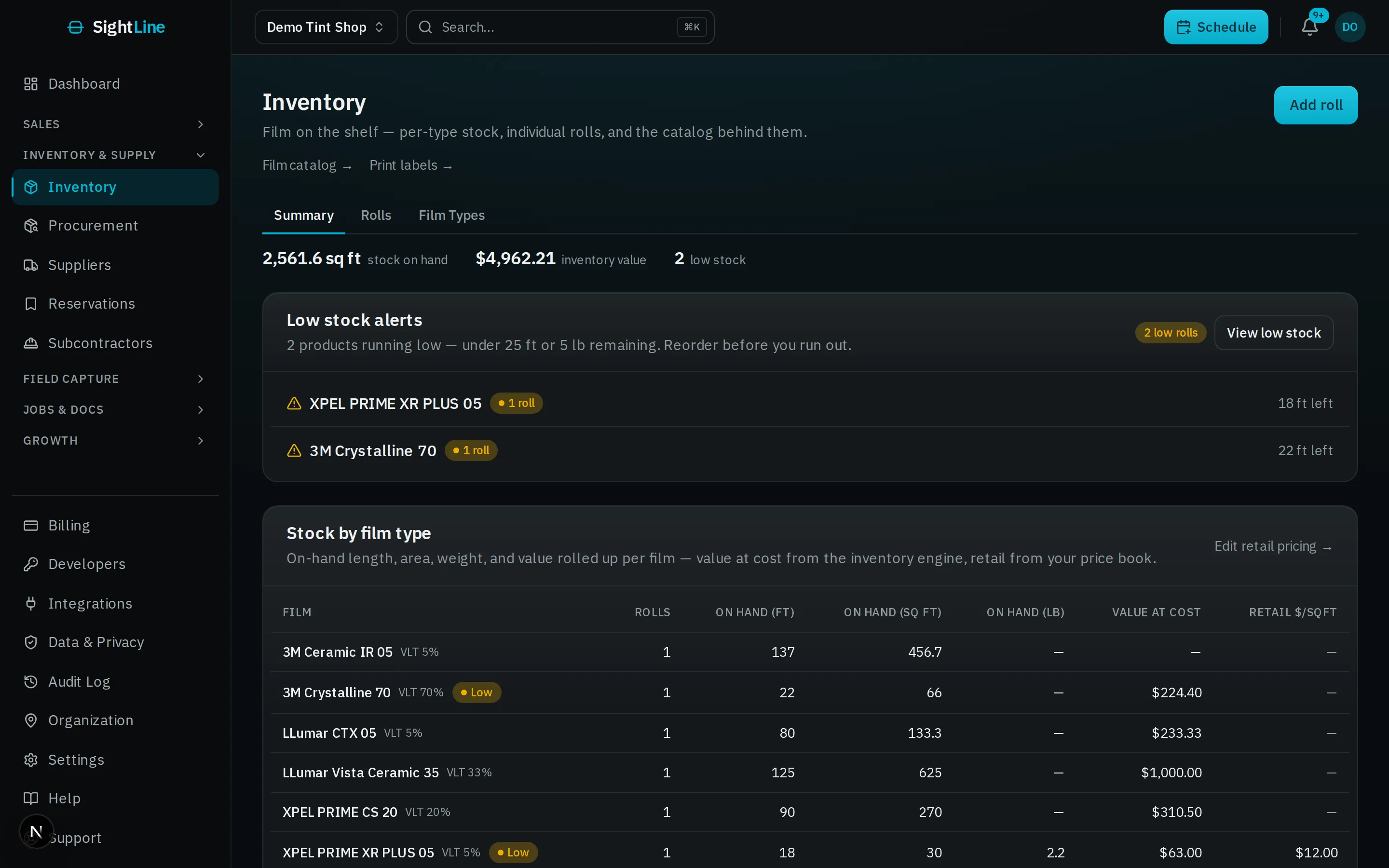The width and height of the screenshot is (1389, 868).
Task: Click the Data & Privacy shield icon
Action: [31, 642]
